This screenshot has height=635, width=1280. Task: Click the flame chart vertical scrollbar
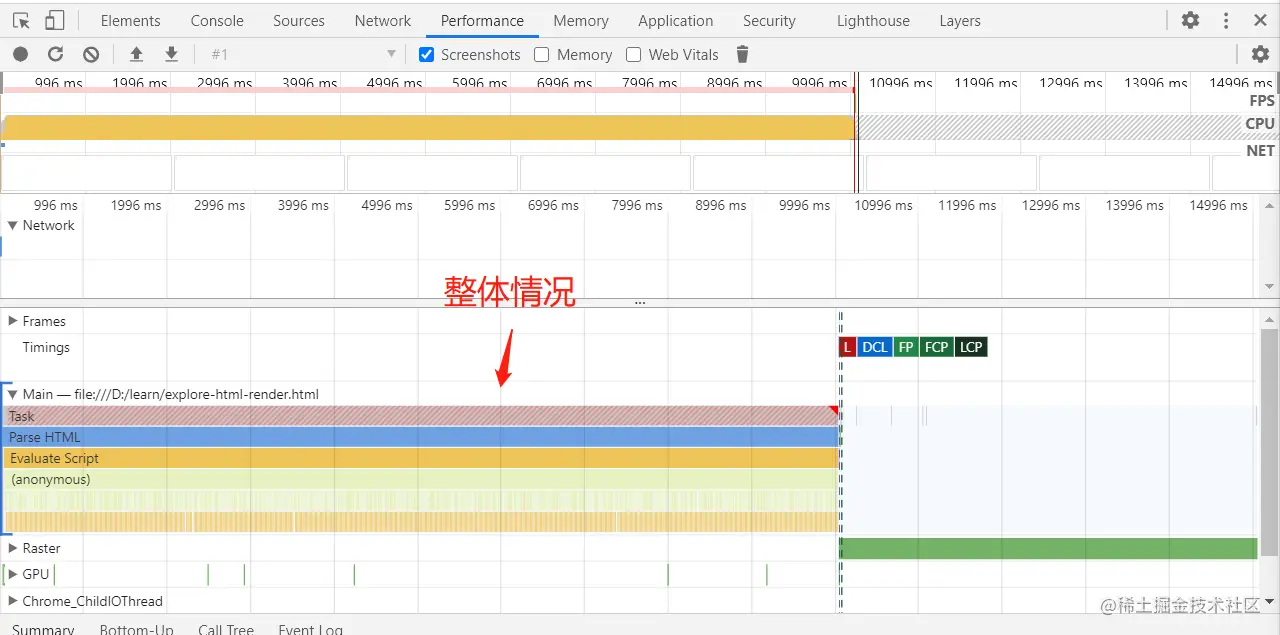pos(1269,441)
